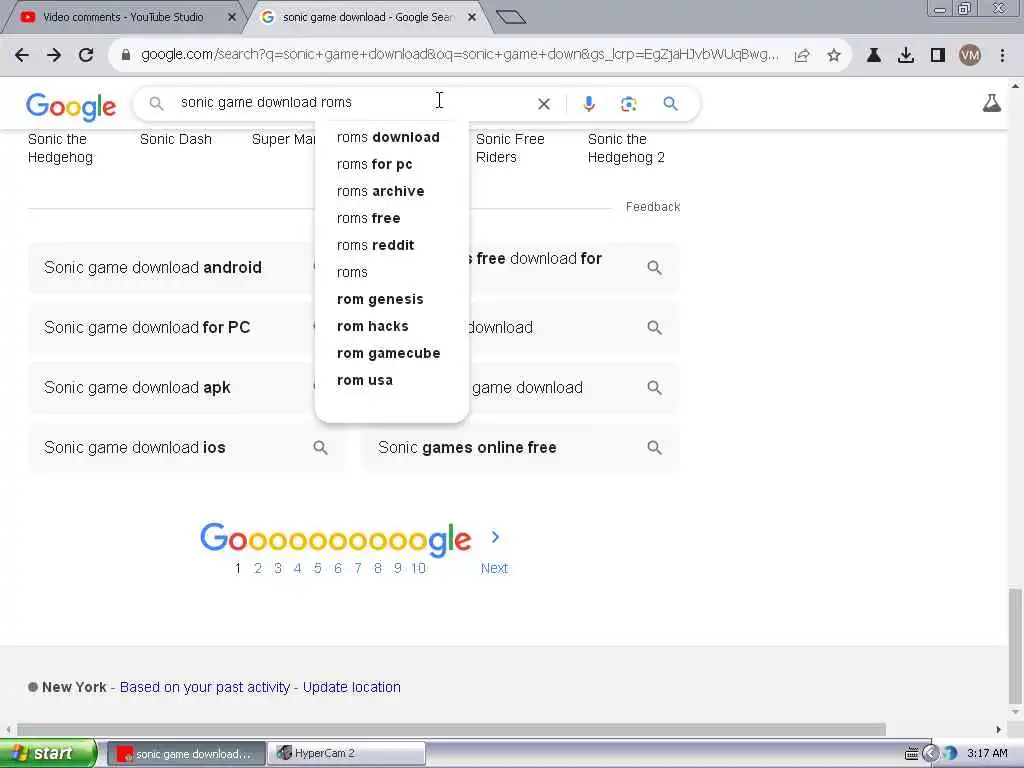Pick the plain 'roms' suggestion
The width and height of the screenshot is (1024, 768).
(x=352, y=272)
